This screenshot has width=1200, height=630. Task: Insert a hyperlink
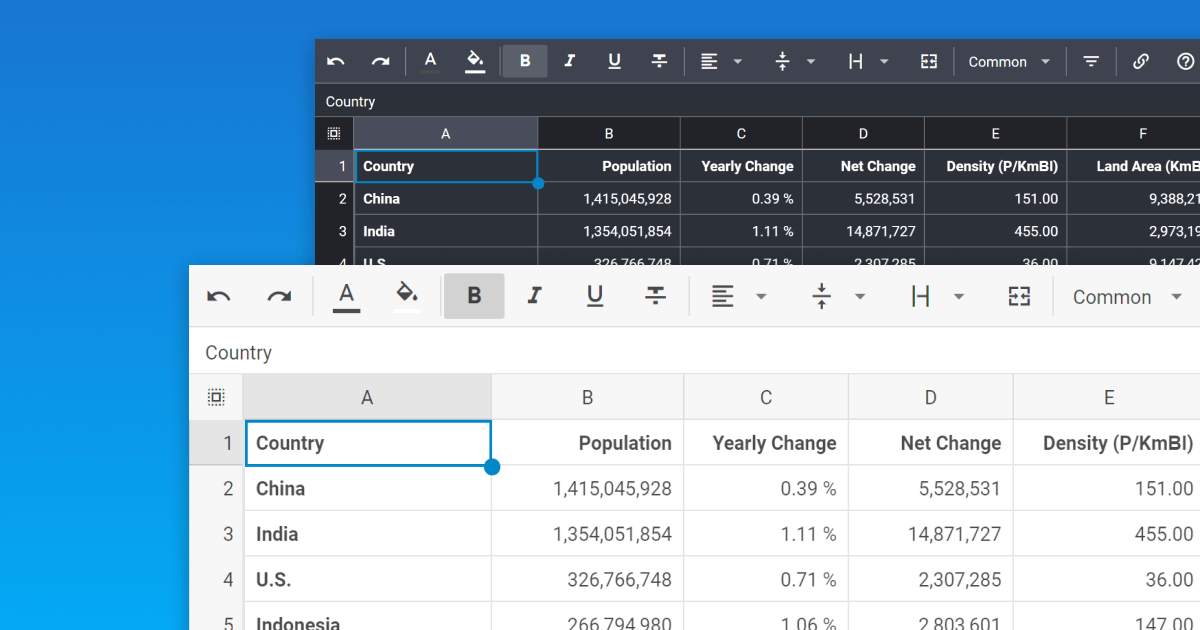[1141, 61]
